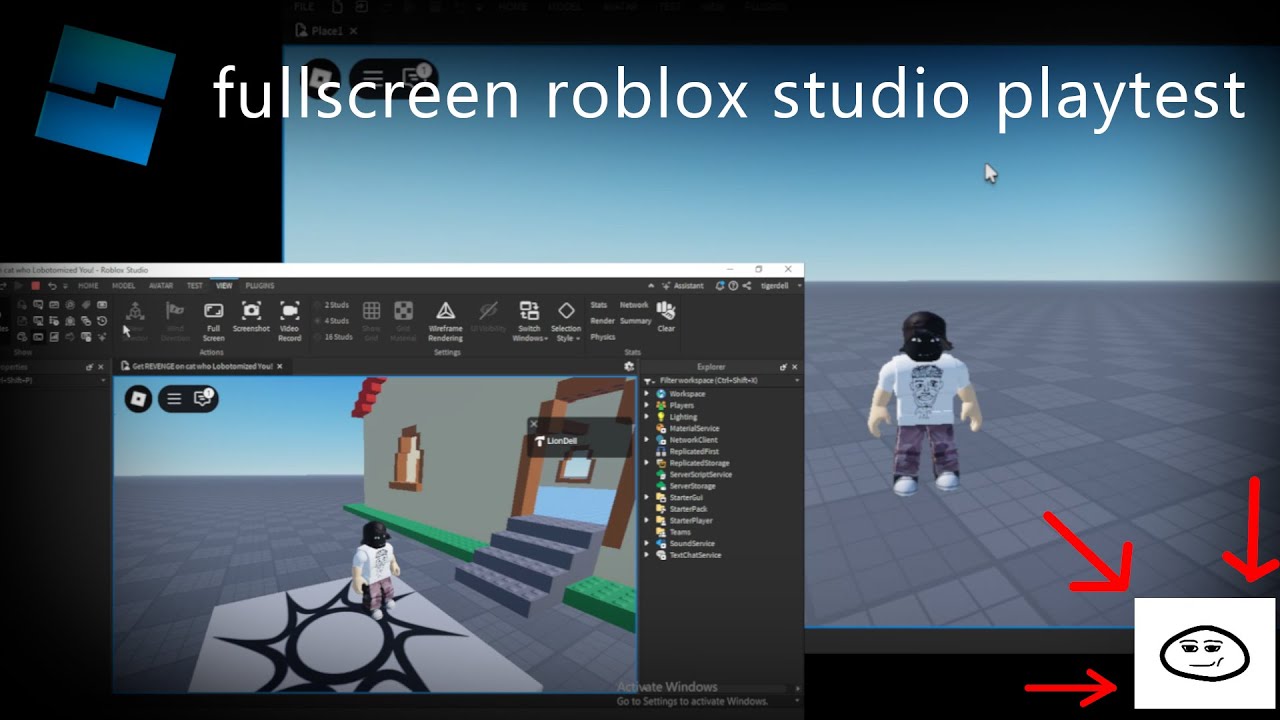Screen dimensions: 1280x720
Task: Click the viewport settings gear icon
Action: 629,367
